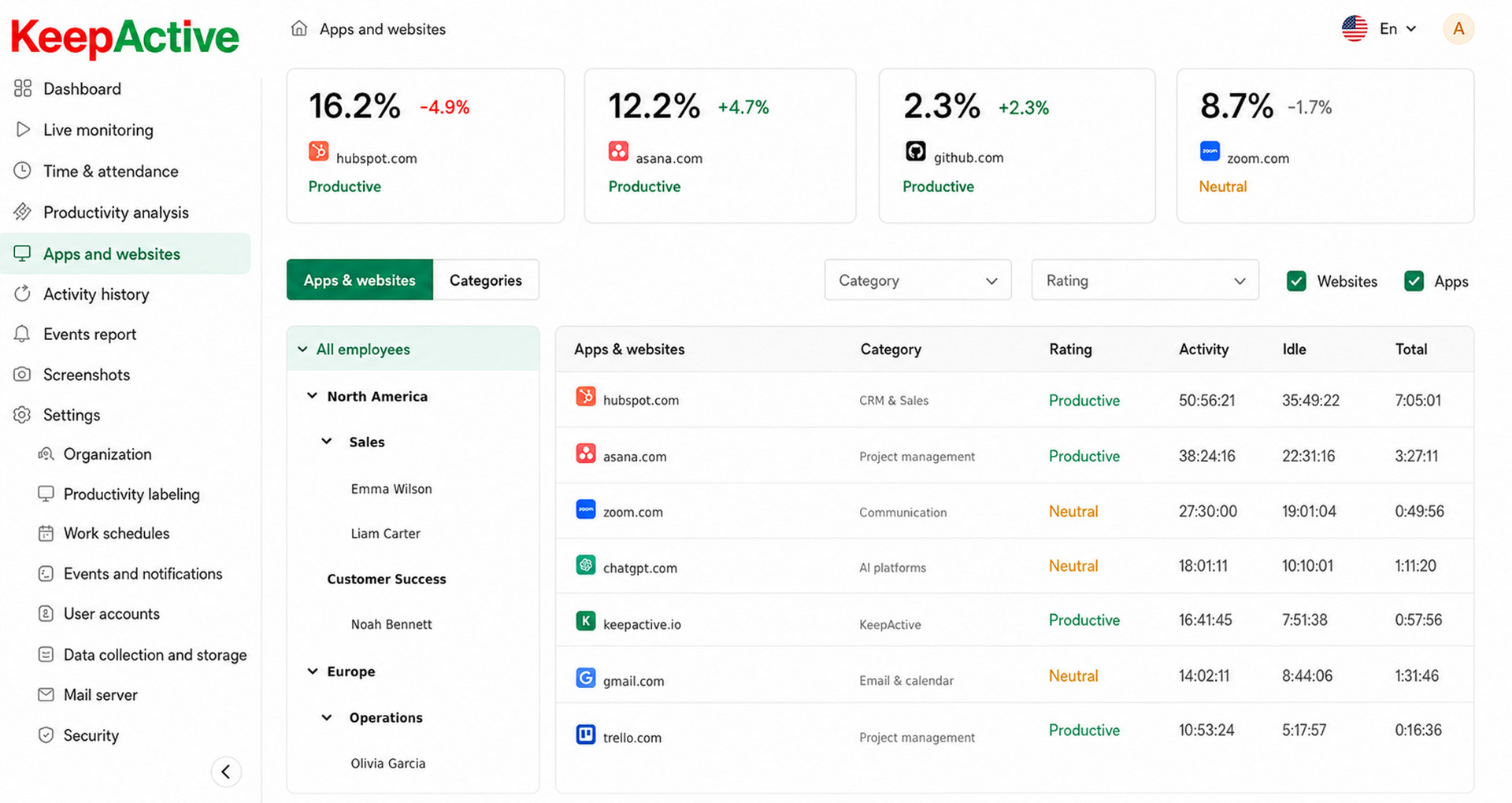The image size is (1512, 803).
Task: Click the Apps and websites breadcrumb text
Action: click(383, 29)
